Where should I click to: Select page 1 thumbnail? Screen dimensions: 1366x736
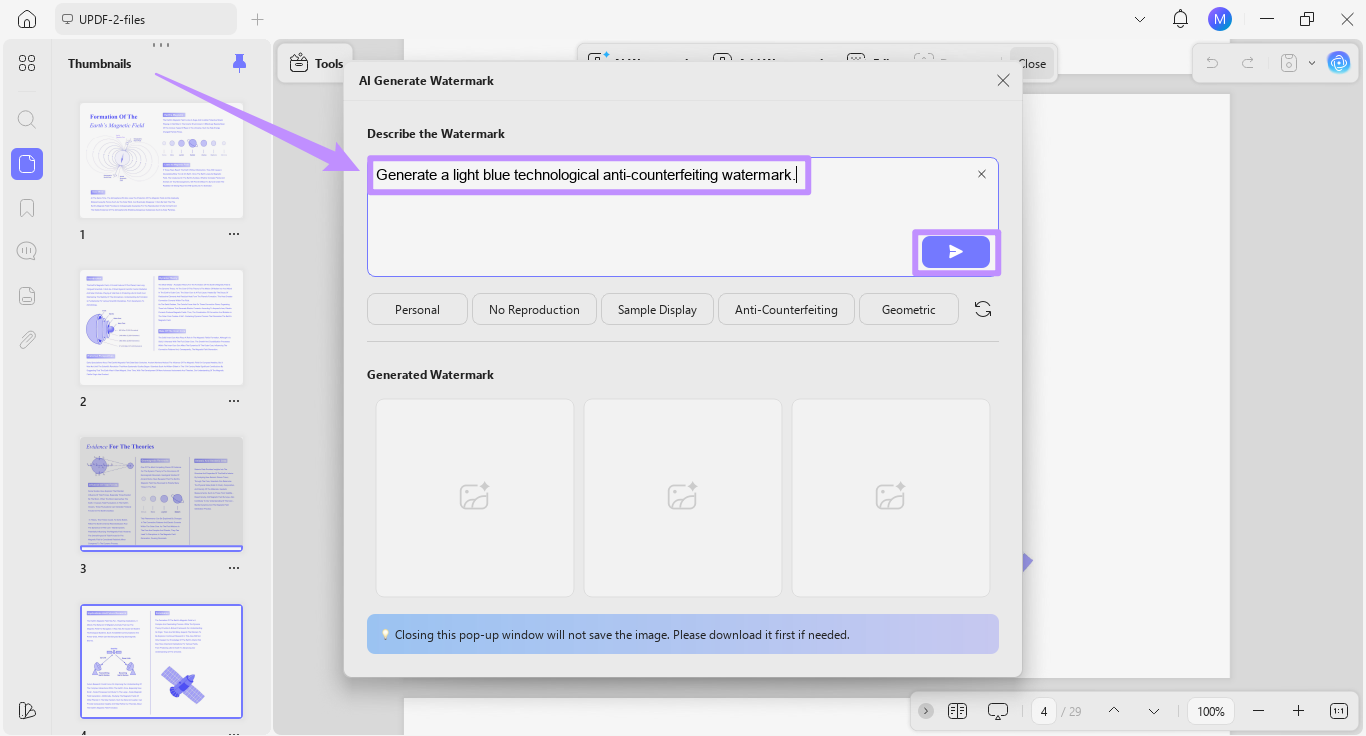(x=161, y=160)
